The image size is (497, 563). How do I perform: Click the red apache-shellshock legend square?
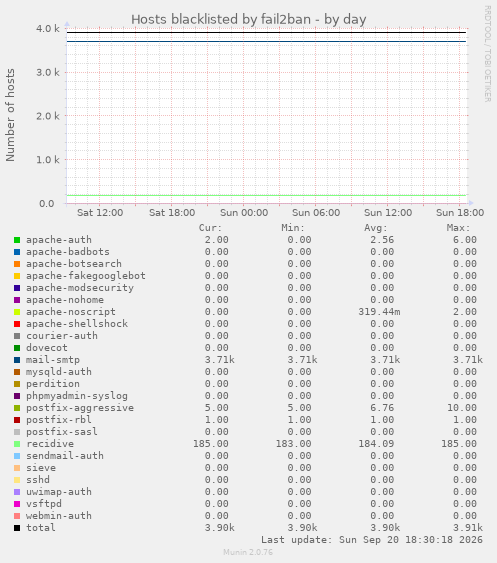pos(17,324)
